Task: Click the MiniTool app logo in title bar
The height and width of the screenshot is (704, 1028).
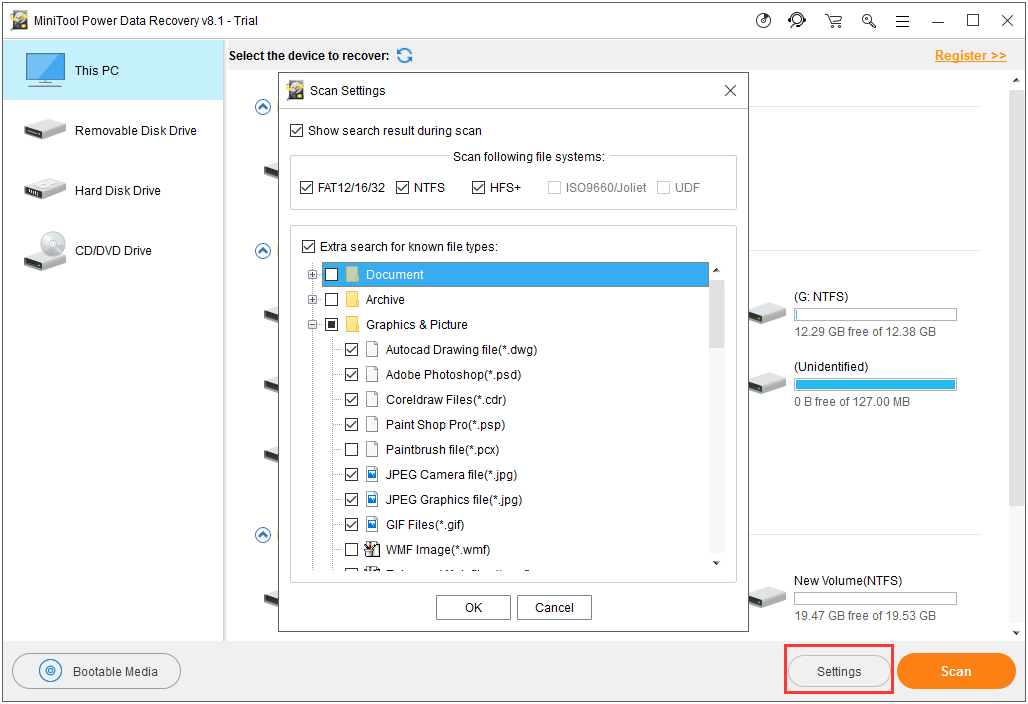Action: [19, 20]
